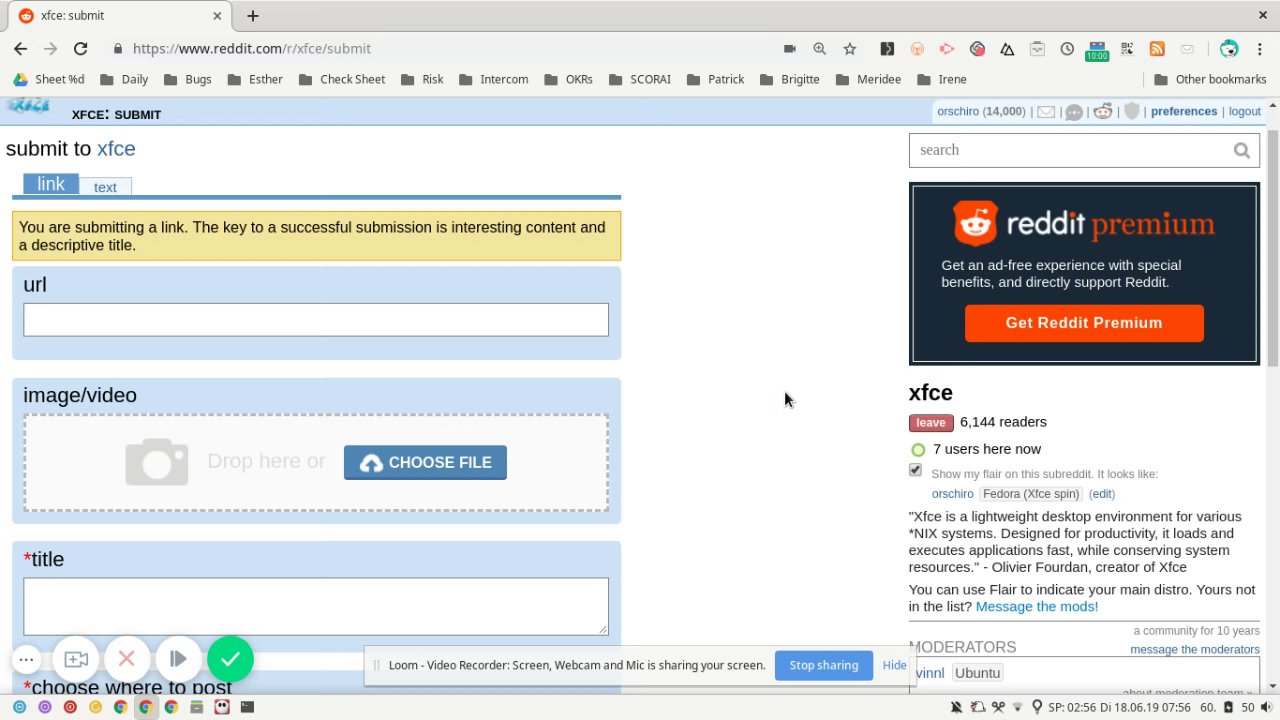Focus the url input field
The width and height of the screenshot is (1280, 720).
coord(316,320)
